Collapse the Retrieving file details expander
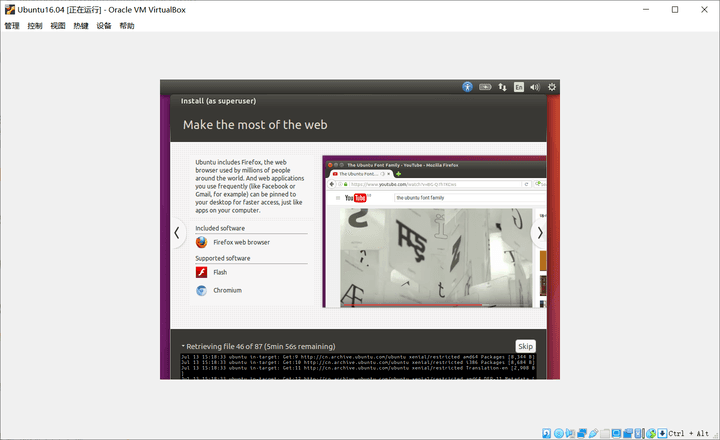 (x=183, y=346)
